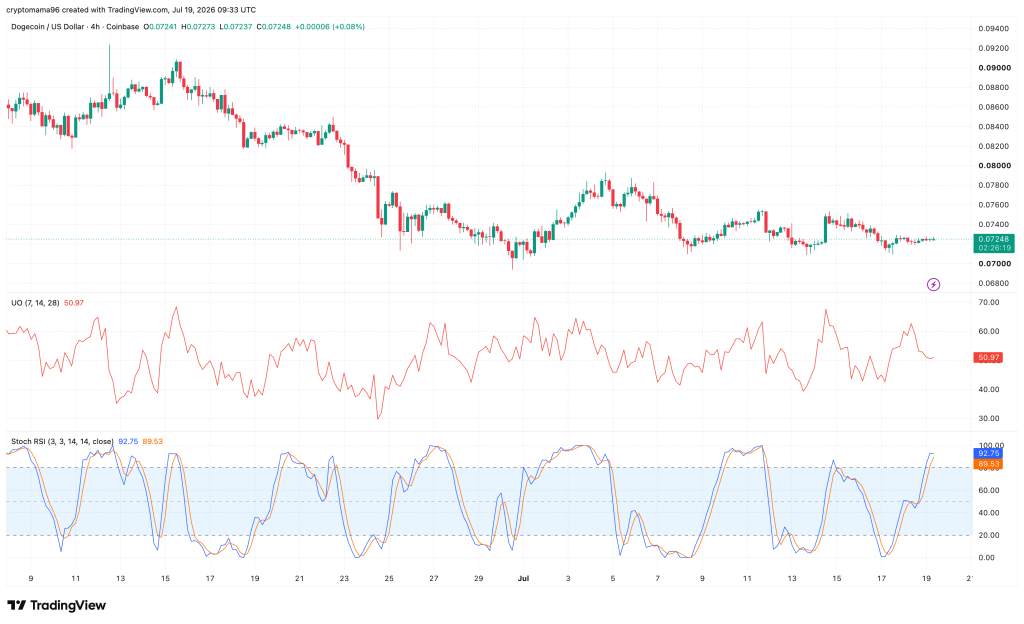The width and height of the screenshot is (1024, 624).
Task: Click the close value C0.07248 in the header
Action: point(274,27)
